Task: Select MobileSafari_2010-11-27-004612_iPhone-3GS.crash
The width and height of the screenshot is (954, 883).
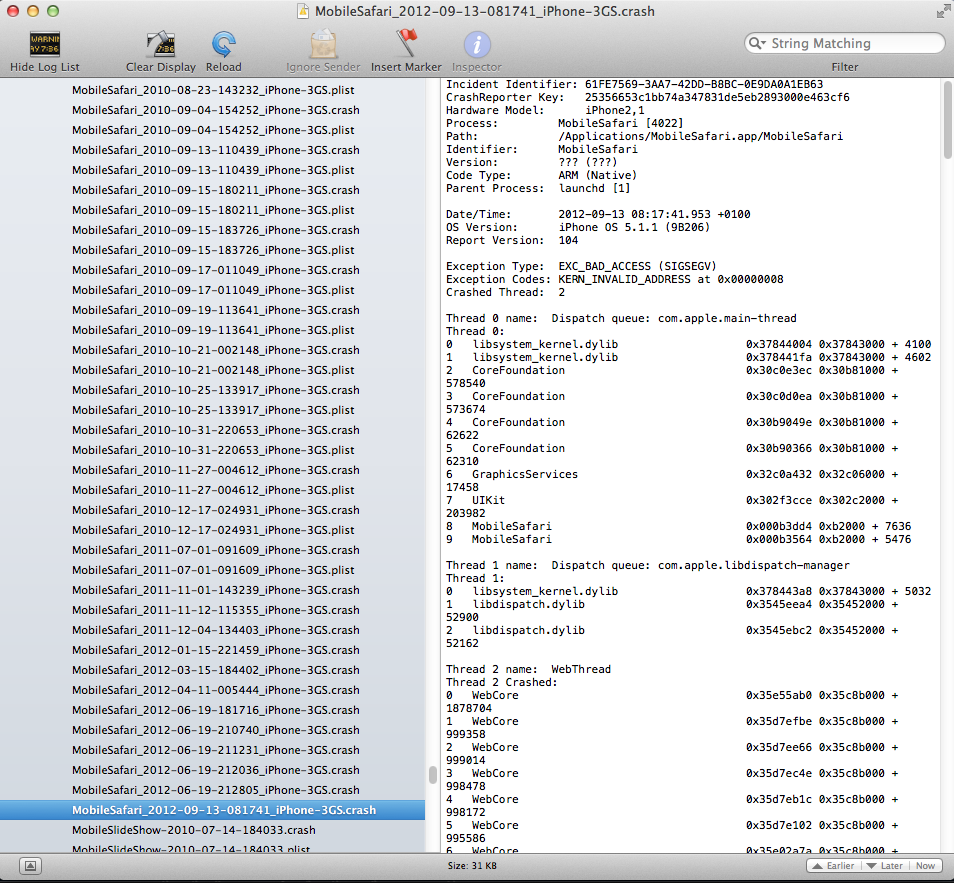Action: pyautogui.click(x=215, y=470)
